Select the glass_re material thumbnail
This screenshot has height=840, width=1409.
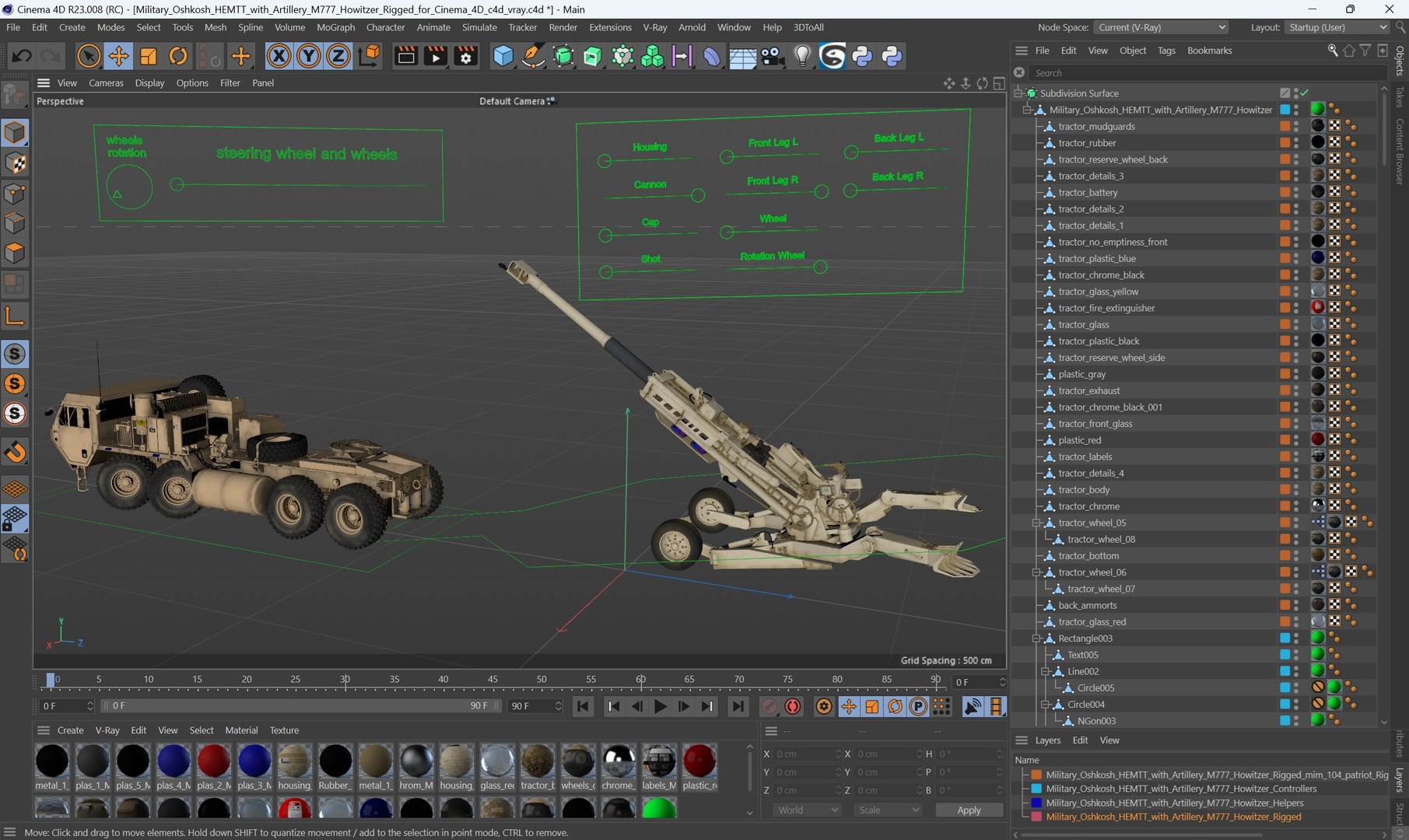tap(496, 767)
